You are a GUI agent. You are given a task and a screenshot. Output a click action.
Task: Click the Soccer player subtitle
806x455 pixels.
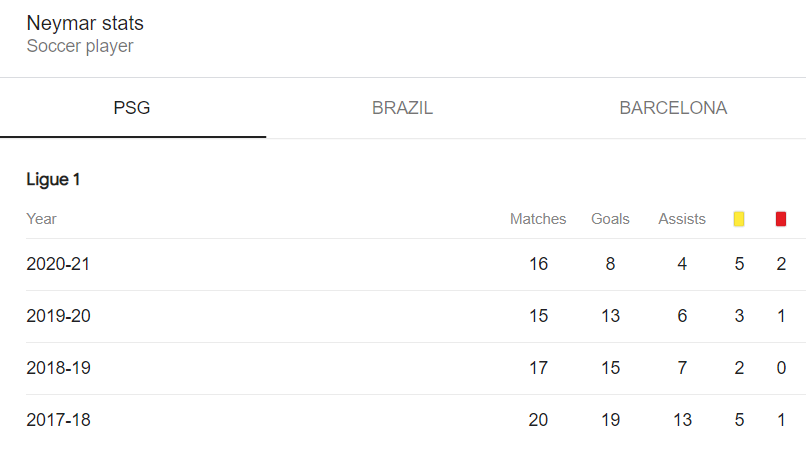coord(80,46)
